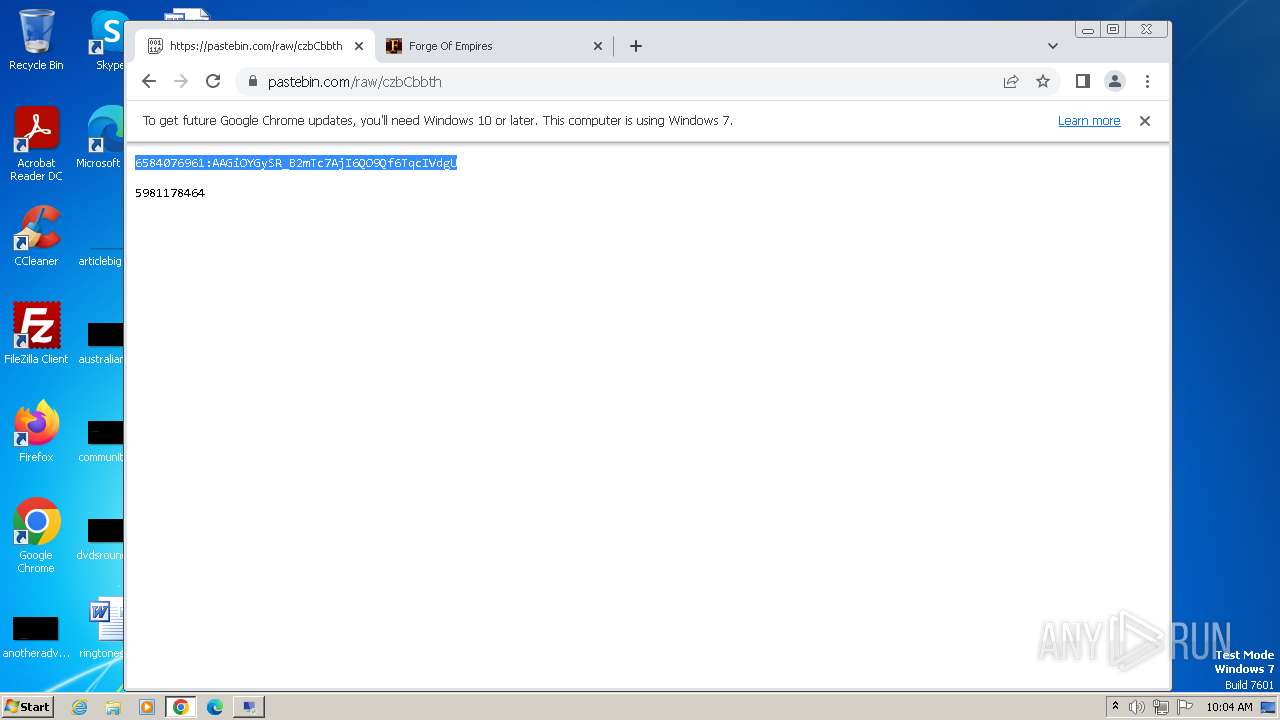Click the highlighted token text line
Viewport: 1280px width, 720px height.
click(x=296, y=163)
